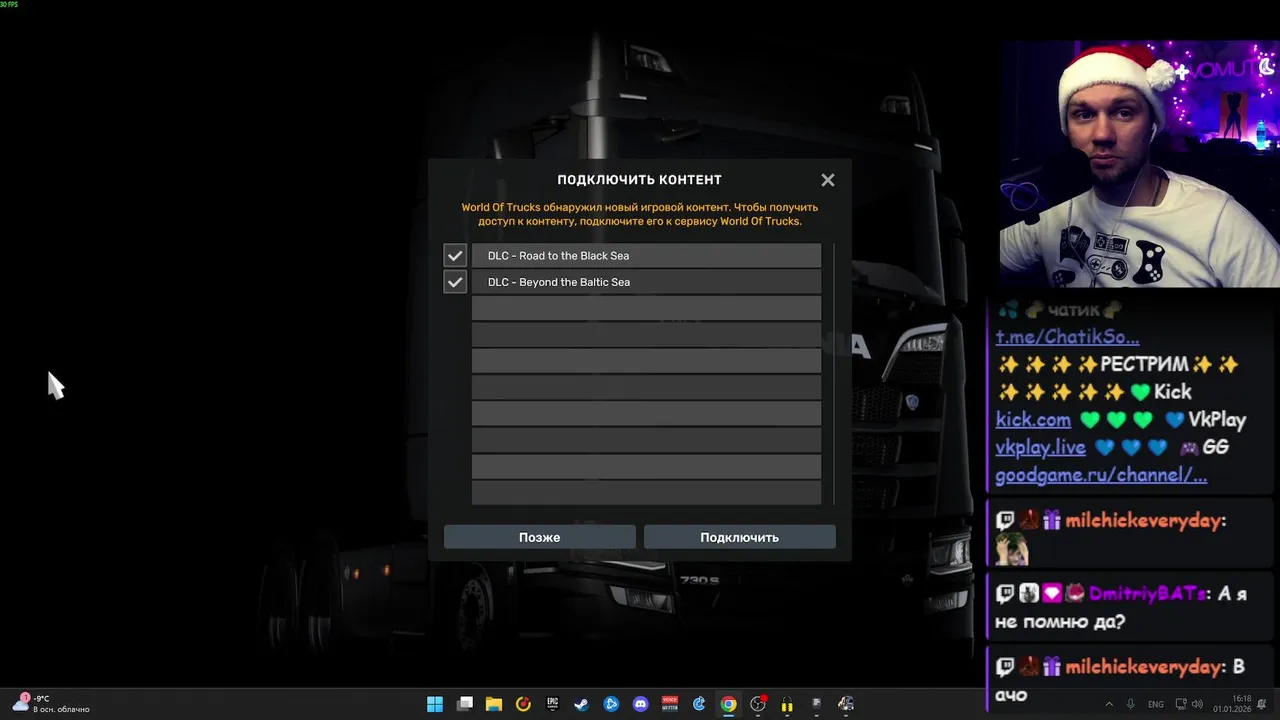The image size is (1280, 720).
Task: Click the DLC list scrollbar
Action: [832, 374]
